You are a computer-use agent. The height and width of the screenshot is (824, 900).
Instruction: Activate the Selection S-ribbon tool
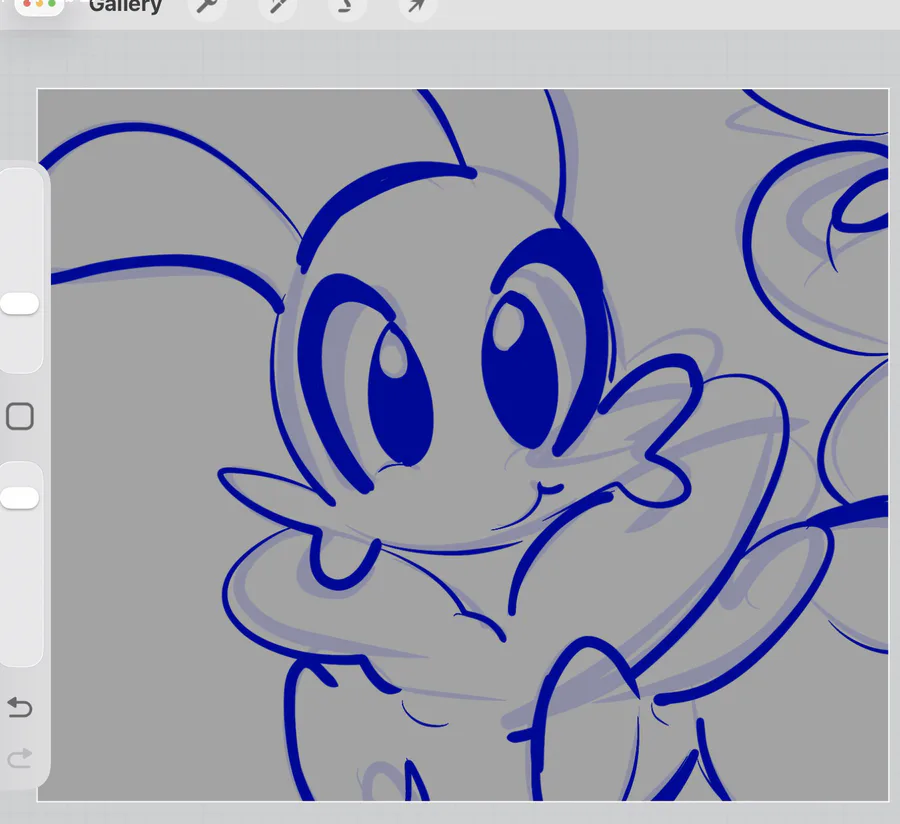tap(346, 6)
